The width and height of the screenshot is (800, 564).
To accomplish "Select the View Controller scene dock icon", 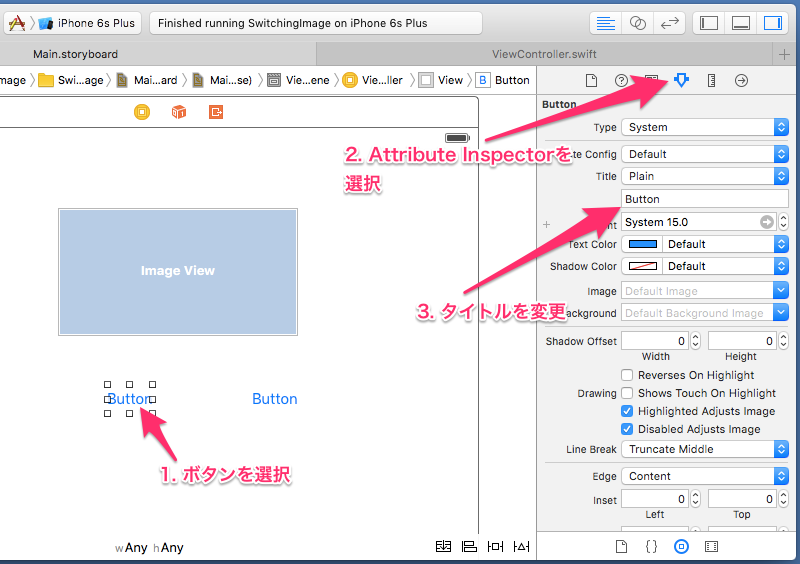I will point(142,112).
